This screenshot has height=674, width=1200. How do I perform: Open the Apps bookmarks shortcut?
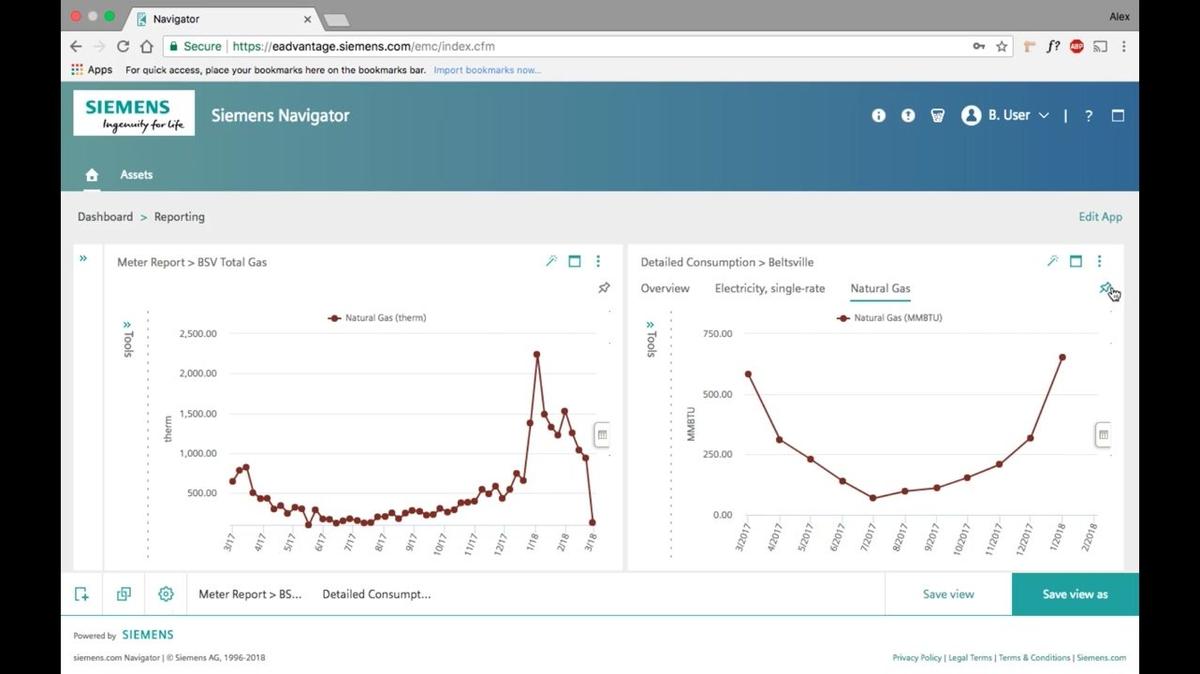click(92, 70)
